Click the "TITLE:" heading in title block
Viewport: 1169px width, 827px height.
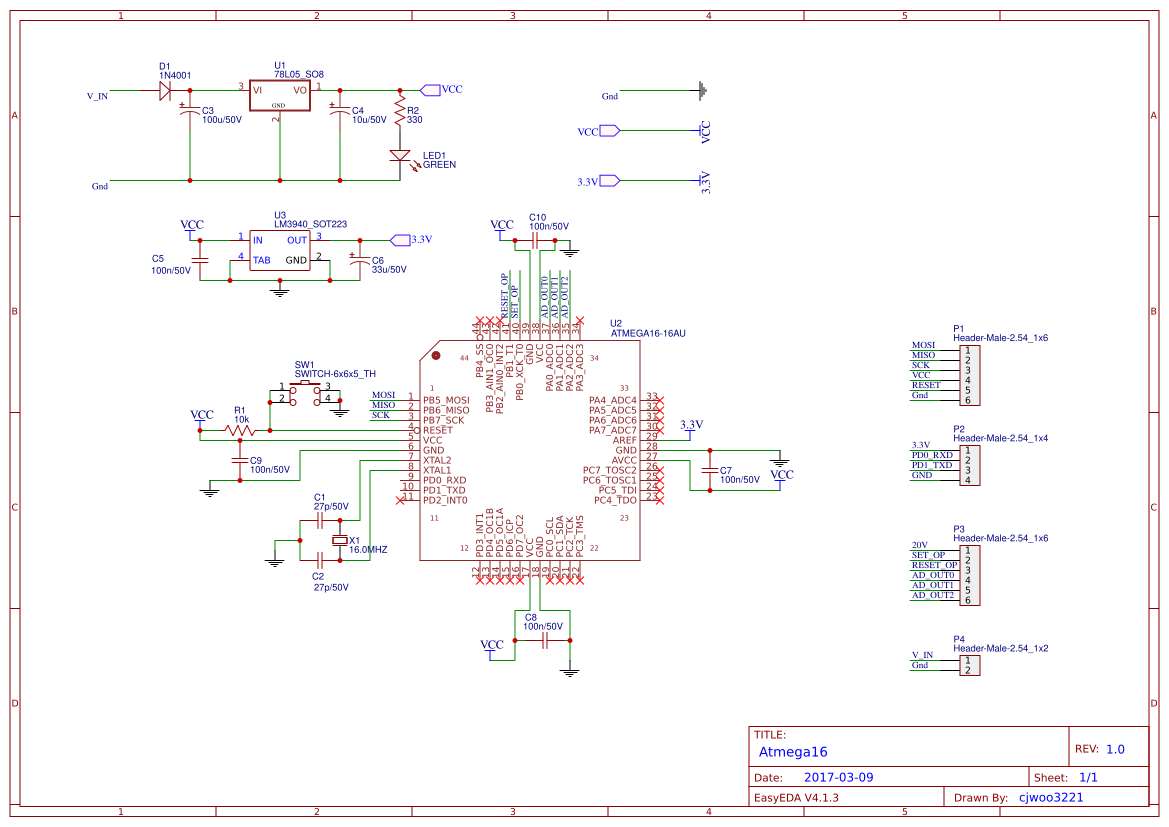(x=769, y=735)
